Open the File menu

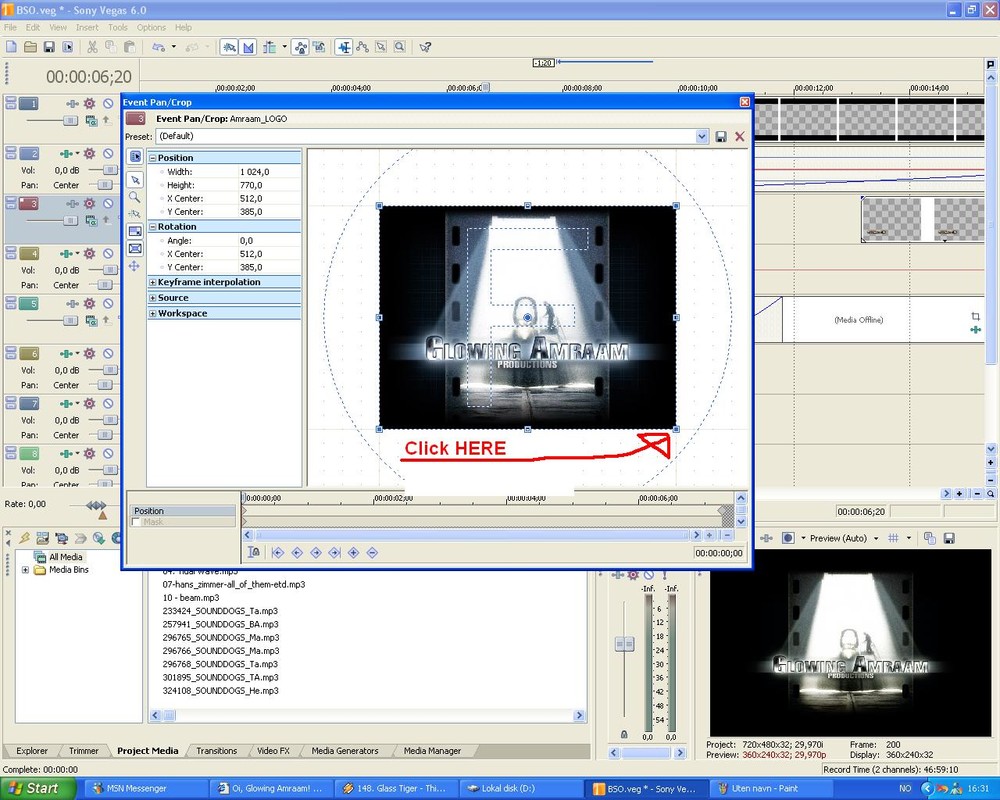click(10, 27)
